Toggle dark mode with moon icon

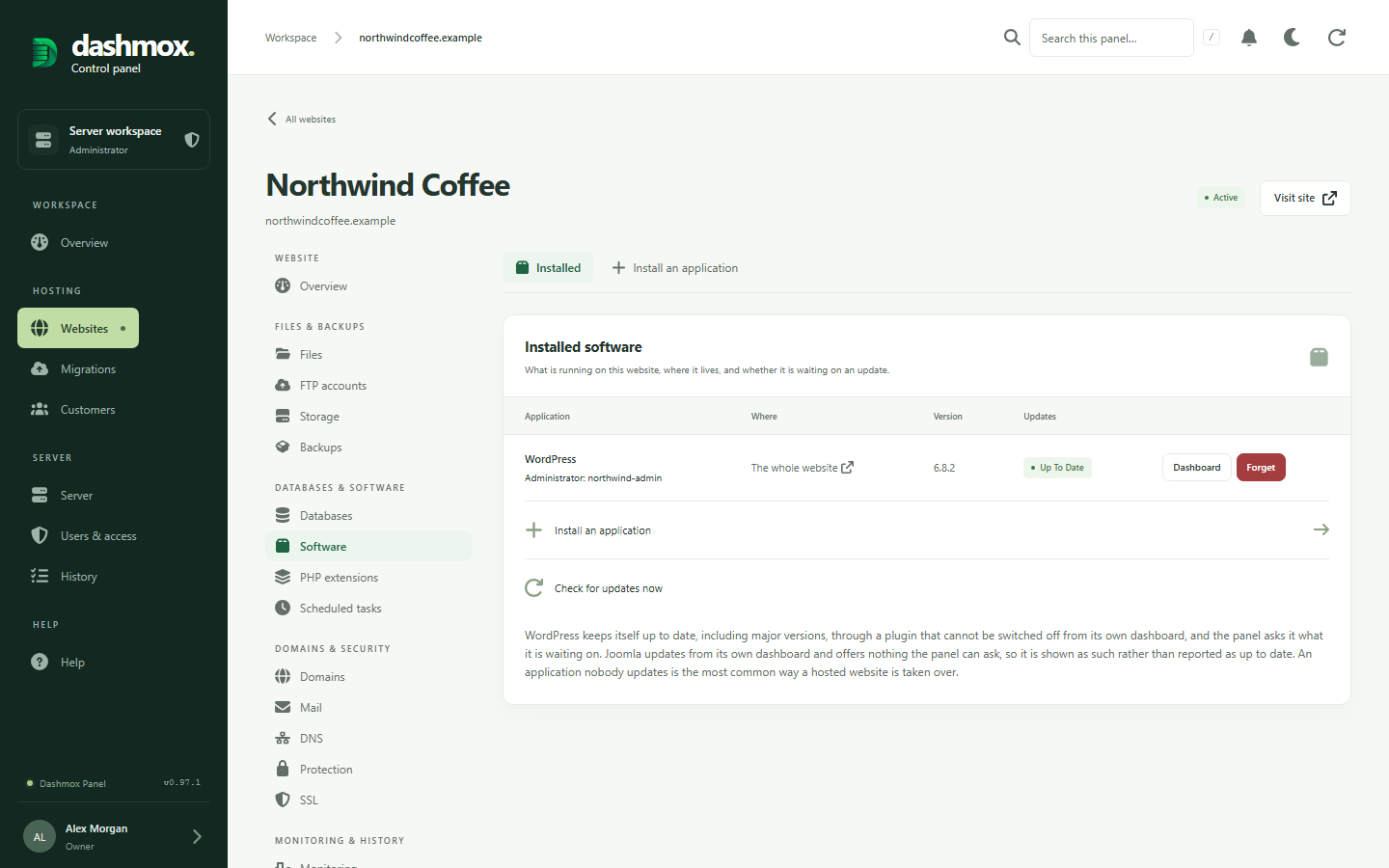tap(1293, 38)
